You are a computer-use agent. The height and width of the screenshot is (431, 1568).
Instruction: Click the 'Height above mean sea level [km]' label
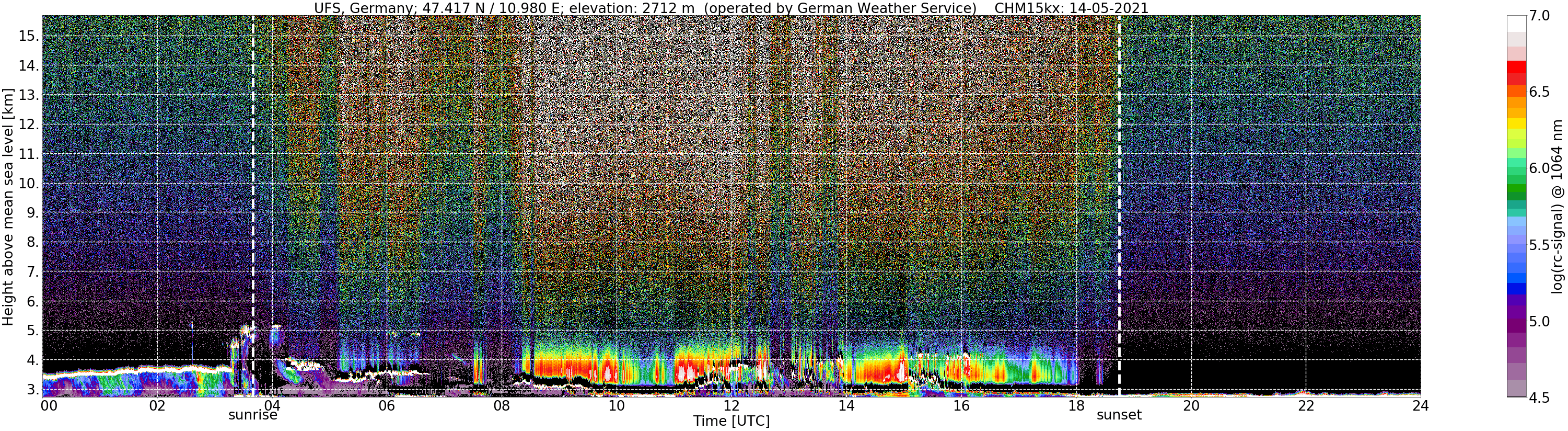pyautogui.click(x=8, y=206)
